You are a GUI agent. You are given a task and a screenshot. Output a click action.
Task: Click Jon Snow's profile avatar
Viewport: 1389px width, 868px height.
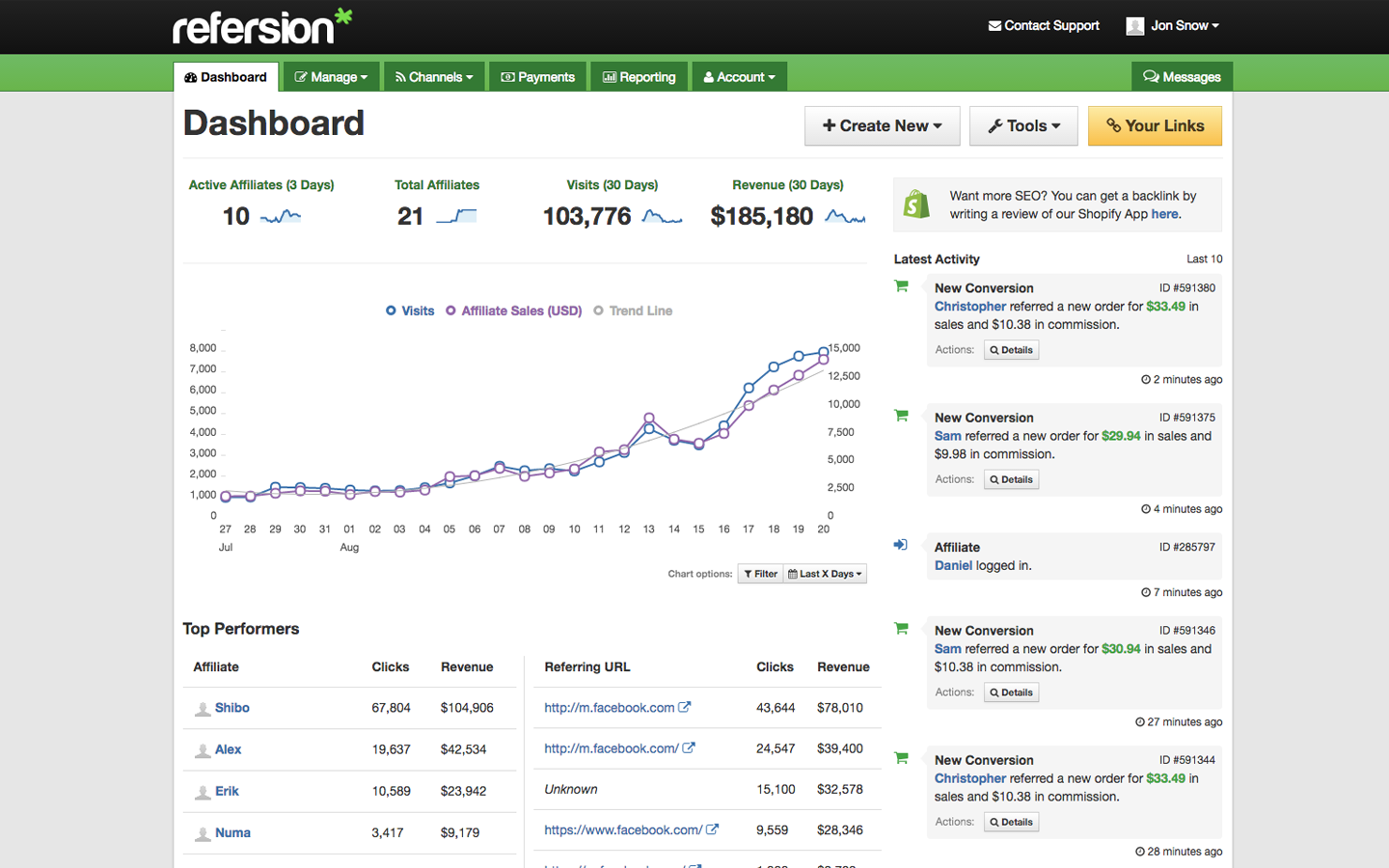(x=1134, y=26)
